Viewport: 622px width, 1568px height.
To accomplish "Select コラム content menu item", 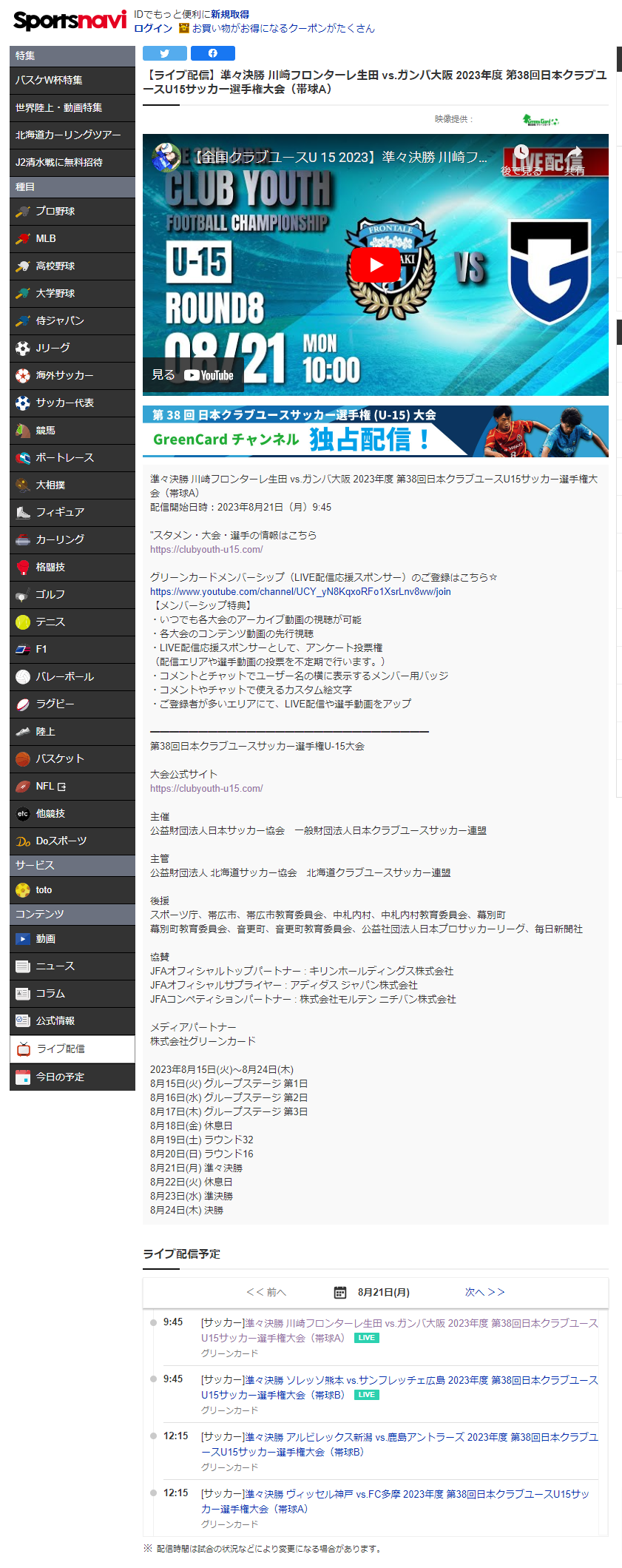I will click(x=72, y=994).
